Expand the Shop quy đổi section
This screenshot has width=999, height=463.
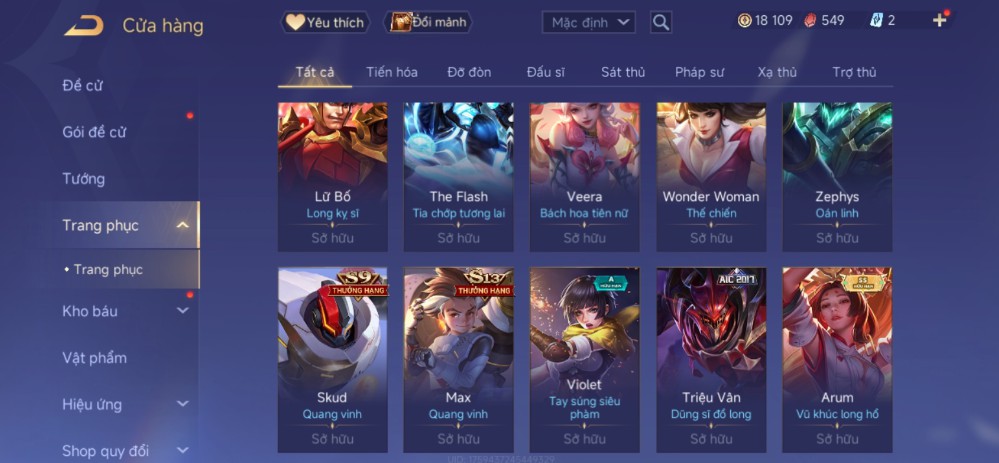[182, 451]
